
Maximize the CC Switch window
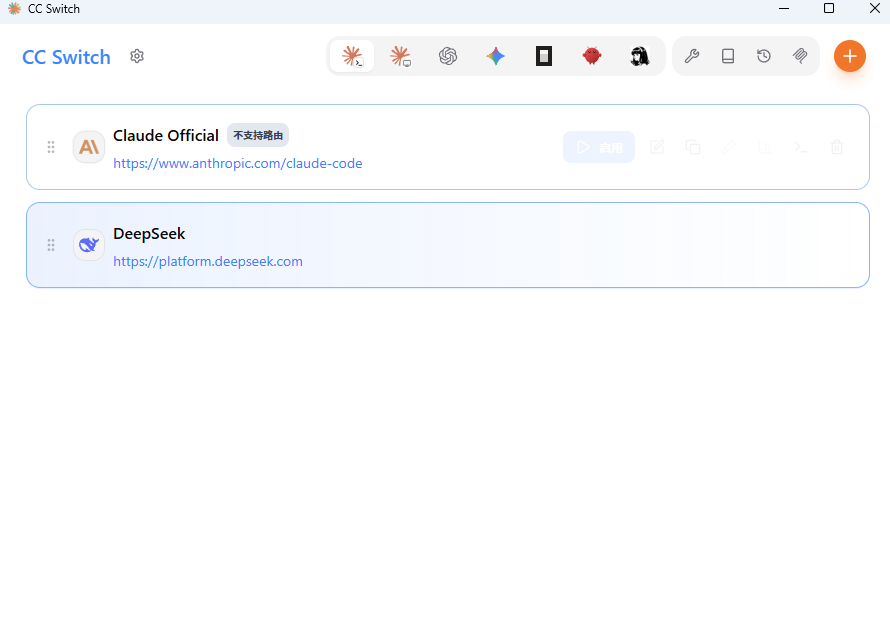coord(829,9)
